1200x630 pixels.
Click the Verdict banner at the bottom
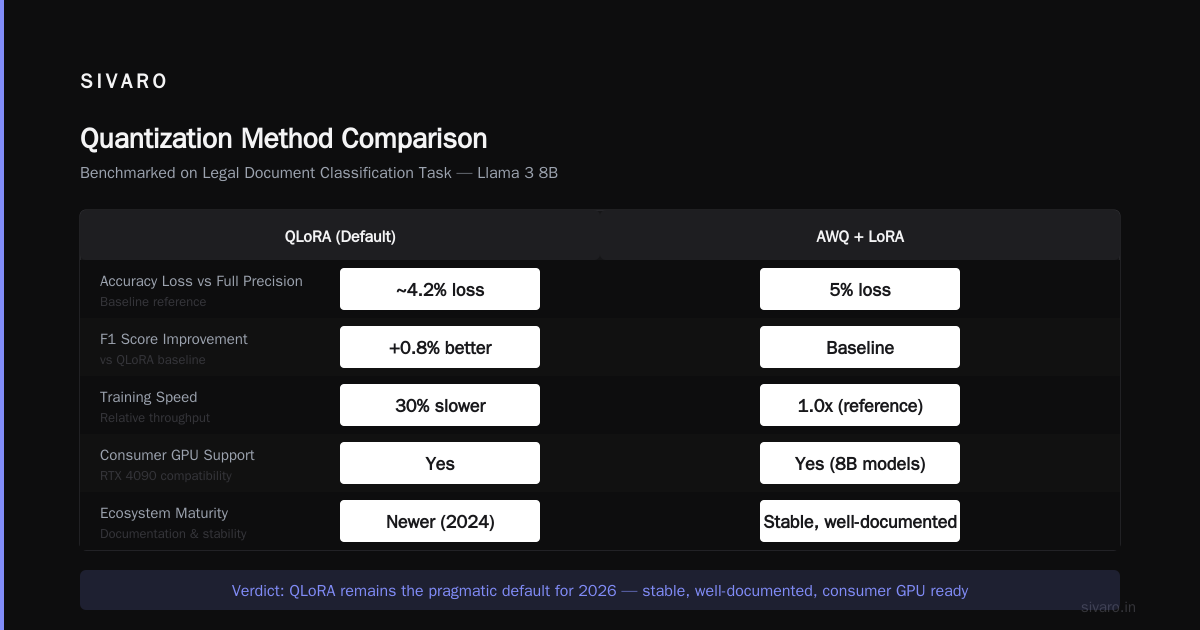coord(600,590)
